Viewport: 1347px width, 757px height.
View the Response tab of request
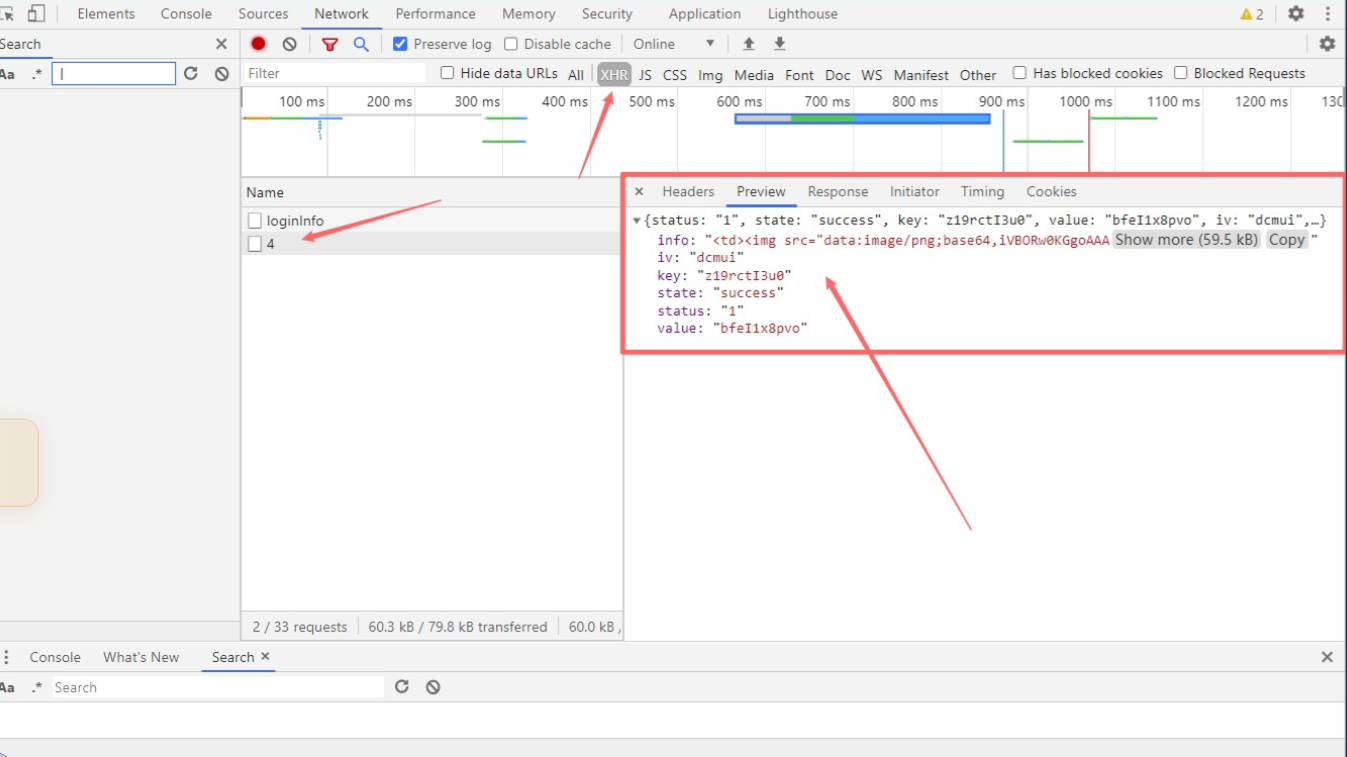pos(838,191)
